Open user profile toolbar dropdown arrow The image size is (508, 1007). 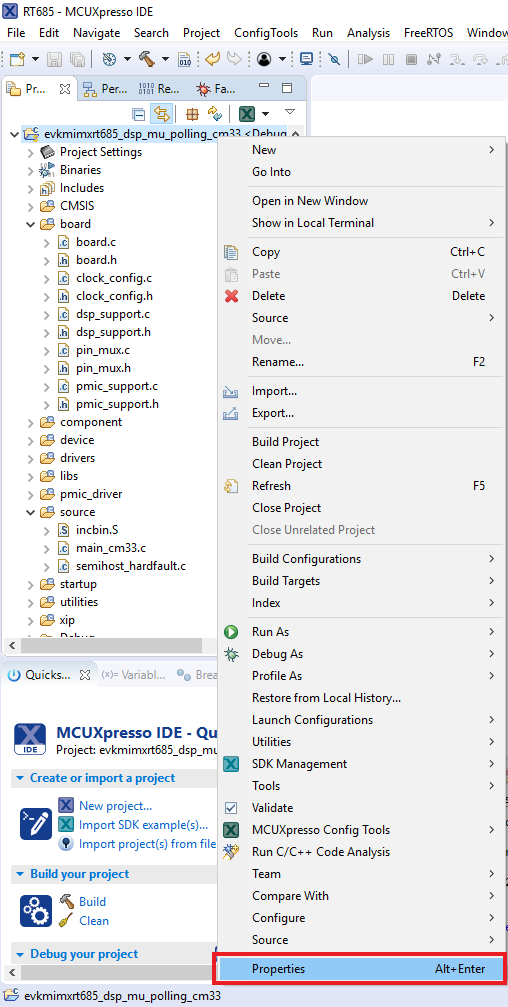tap(282, 59)
